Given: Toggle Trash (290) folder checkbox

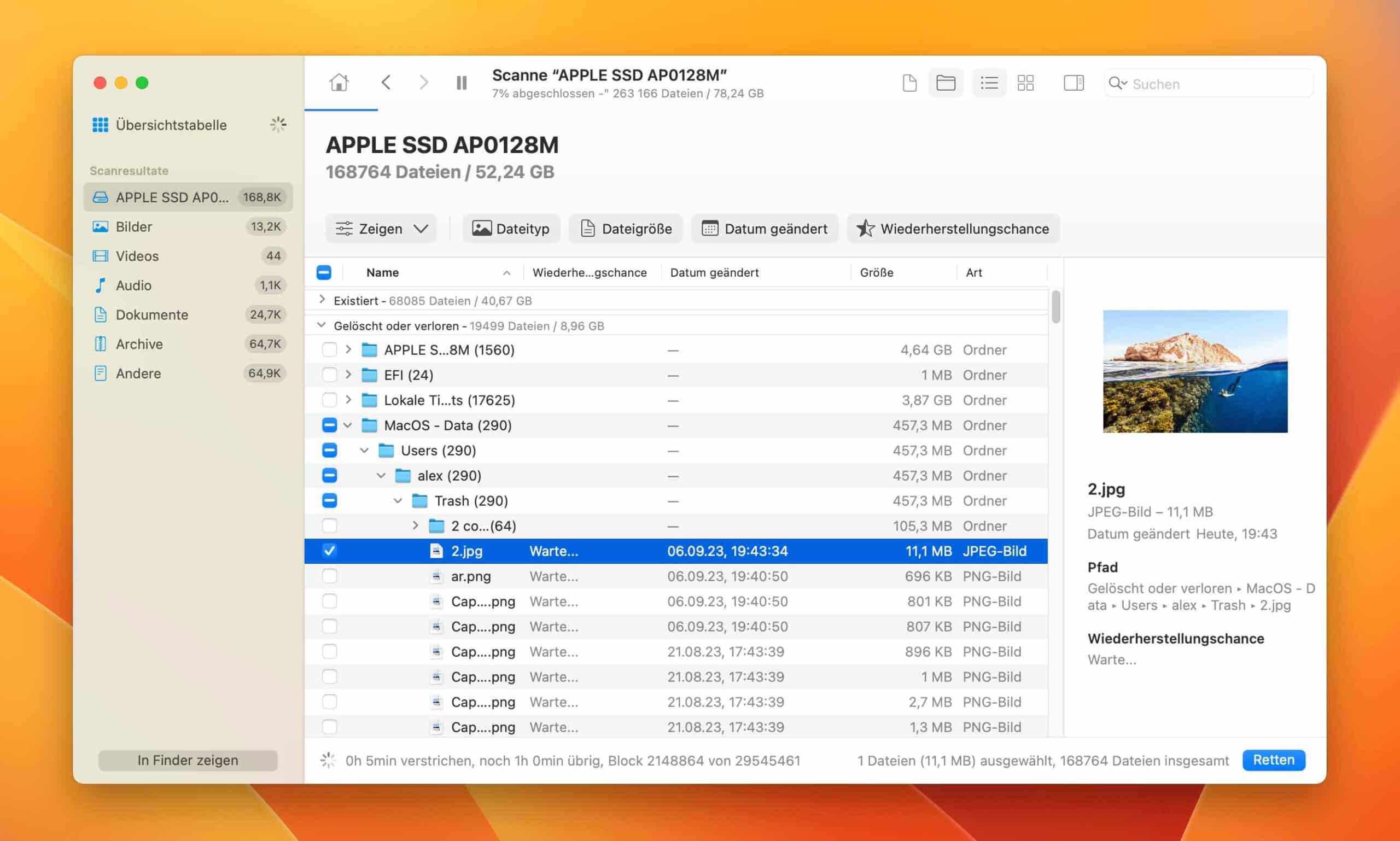Looking at the screenshot, I should [x=329, y=500].
